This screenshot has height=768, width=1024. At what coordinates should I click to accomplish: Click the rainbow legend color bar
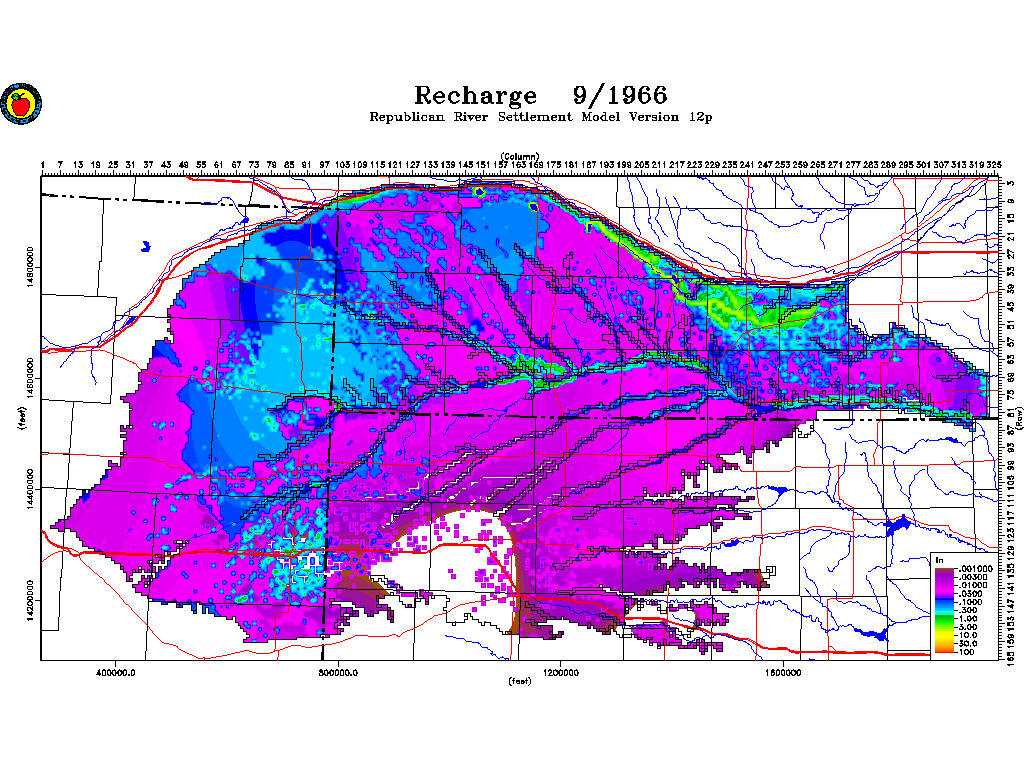tap(944, 610)
